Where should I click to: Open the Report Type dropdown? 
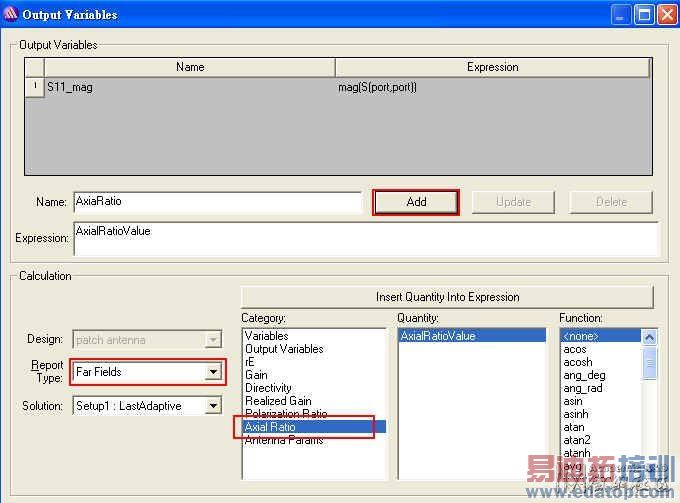[213, 372]
